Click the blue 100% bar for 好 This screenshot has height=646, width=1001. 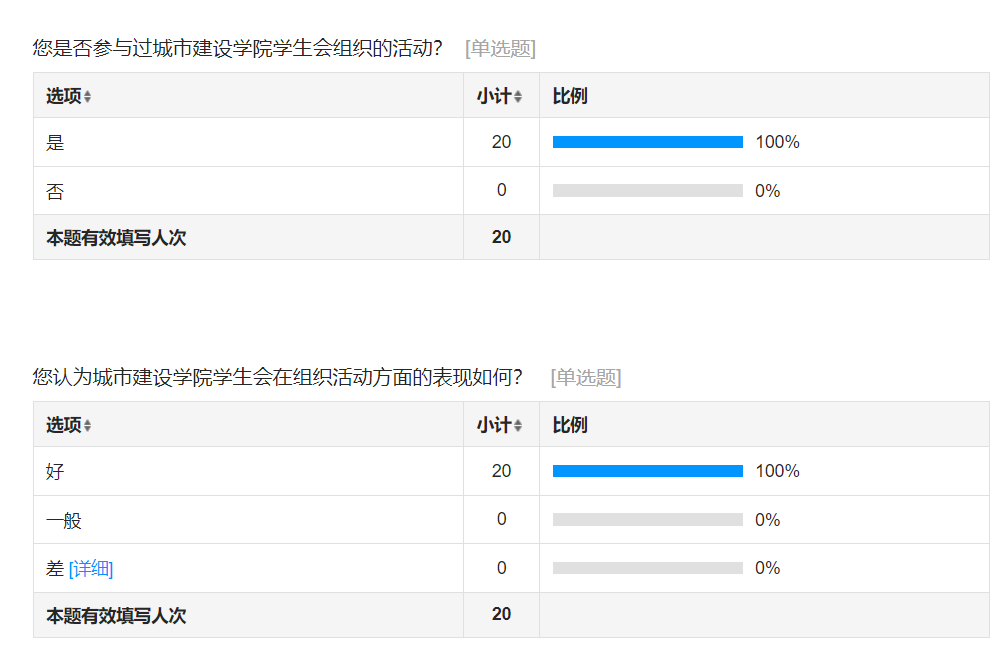pyautogui.click(x=647, y=471)
